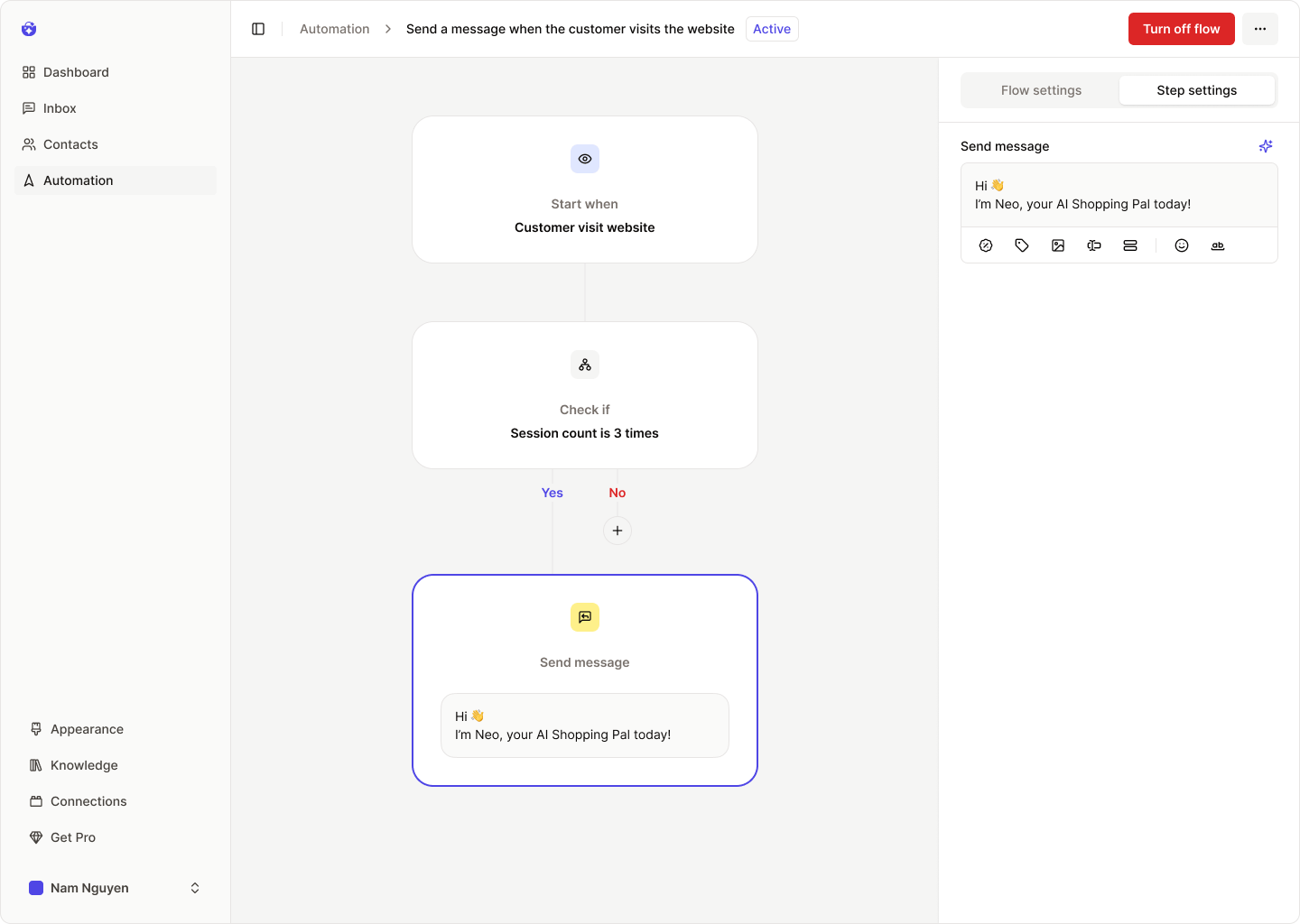Expand the Nam Nguyen account switcher
Screen dimensions: 1300x924
[x=195, y=888]
